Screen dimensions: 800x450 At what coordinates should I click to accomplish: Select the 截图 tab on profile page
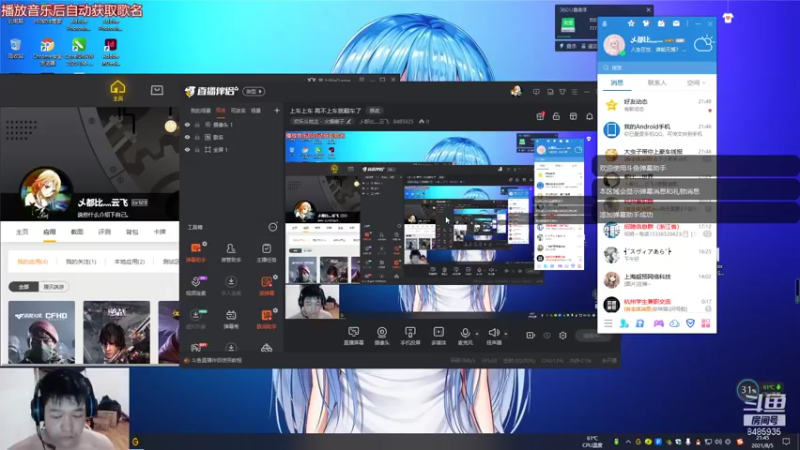[77, 232]
